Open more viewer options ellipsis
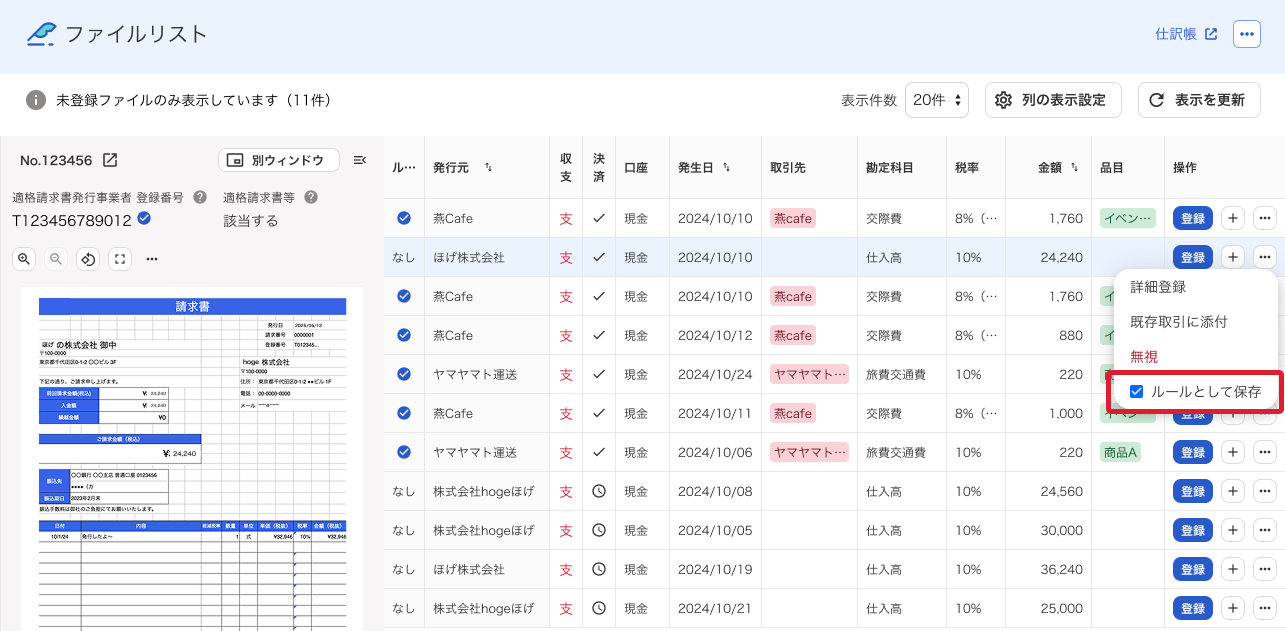The height and width of the screenshot is (631, 1285). point(152,259)
